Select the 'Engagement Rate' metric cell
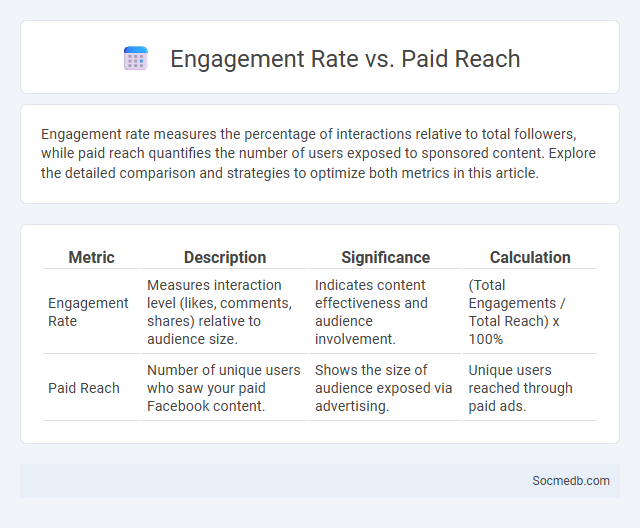640x528 pixels. click(x=91, y=312)
